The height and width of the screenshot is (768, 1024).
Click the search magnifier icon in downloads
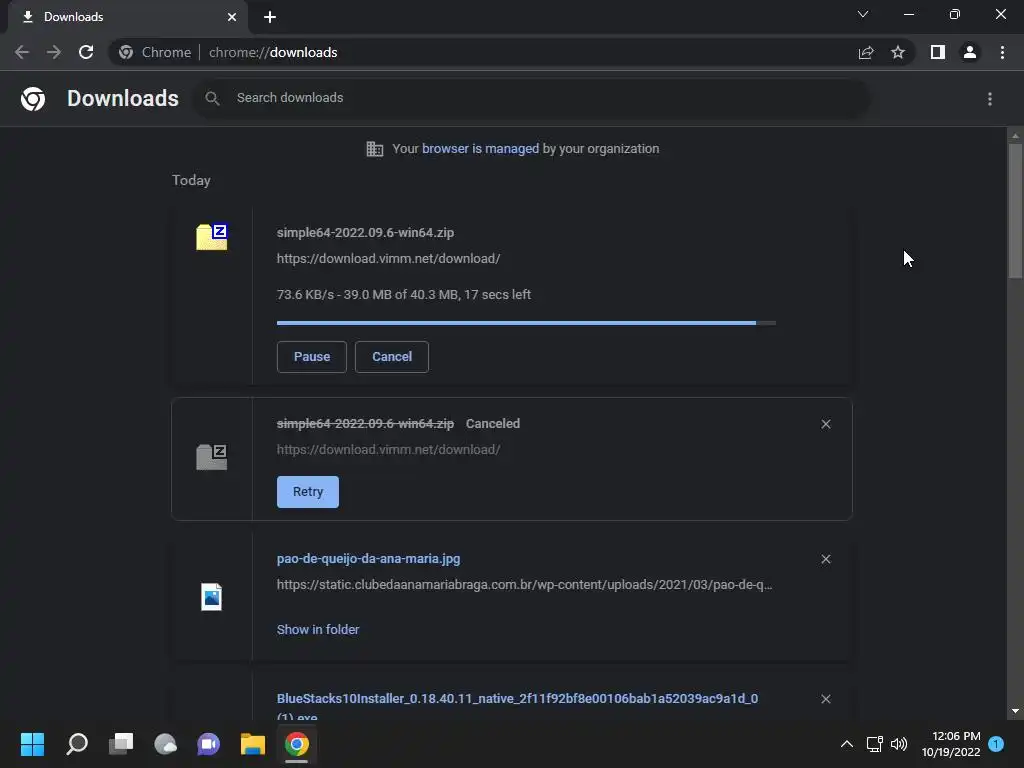coord(212,99)
